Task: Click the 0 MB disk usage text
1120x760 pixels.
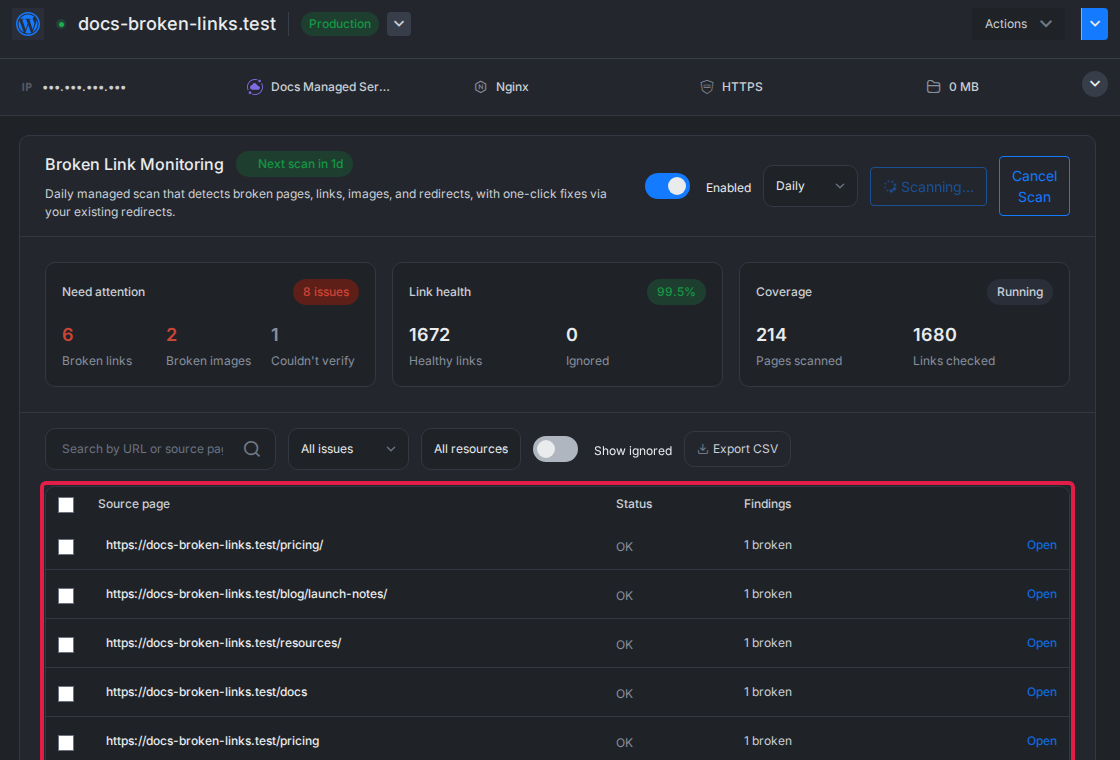Action: pyautogui.click(x=964, y=87)
